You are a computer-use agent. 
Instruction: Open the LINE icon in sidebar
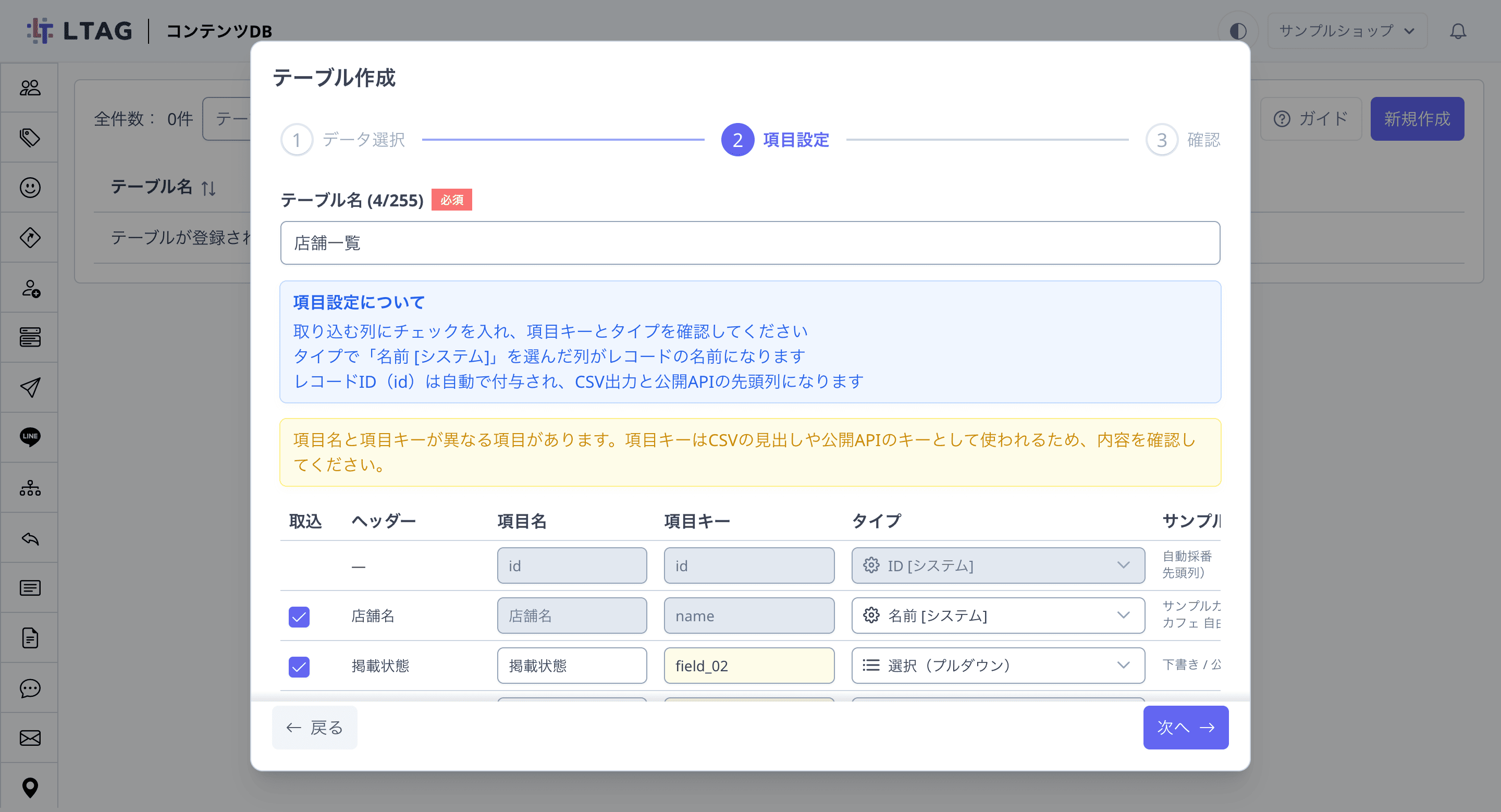click(x=30, y=437)
